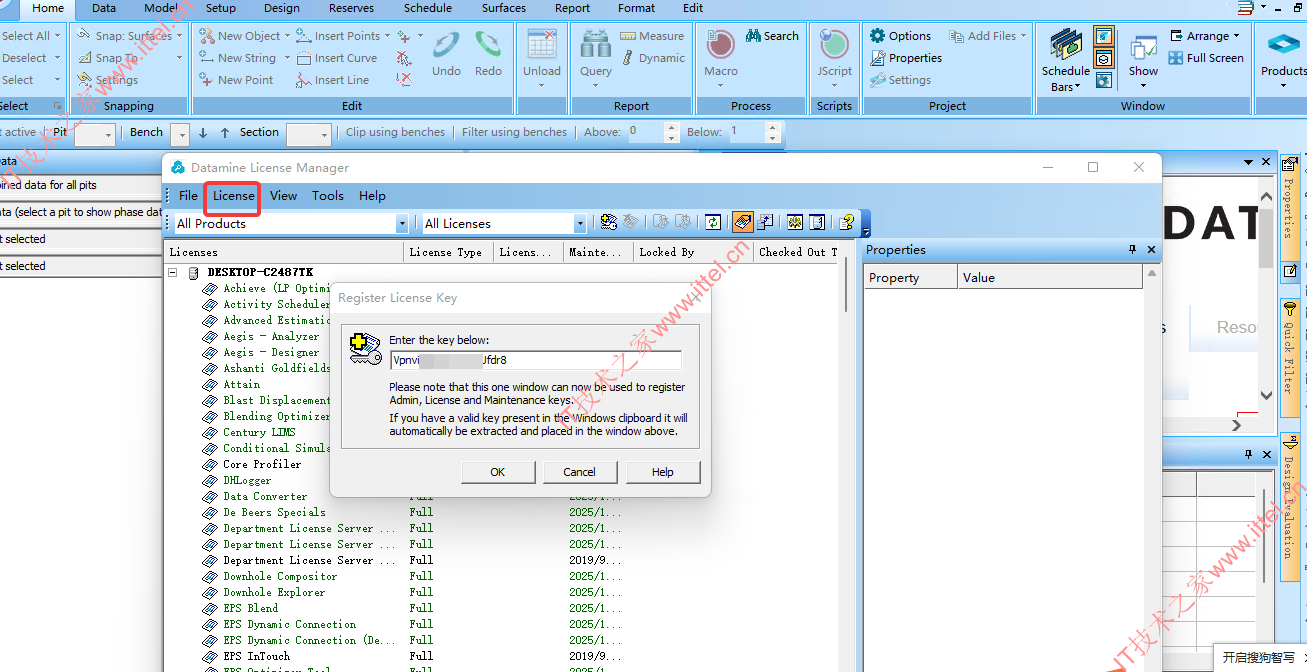Click the bench down arrow button
Image resolution: width=1307 pixels, height=672 pixels.
coord(203,132)
